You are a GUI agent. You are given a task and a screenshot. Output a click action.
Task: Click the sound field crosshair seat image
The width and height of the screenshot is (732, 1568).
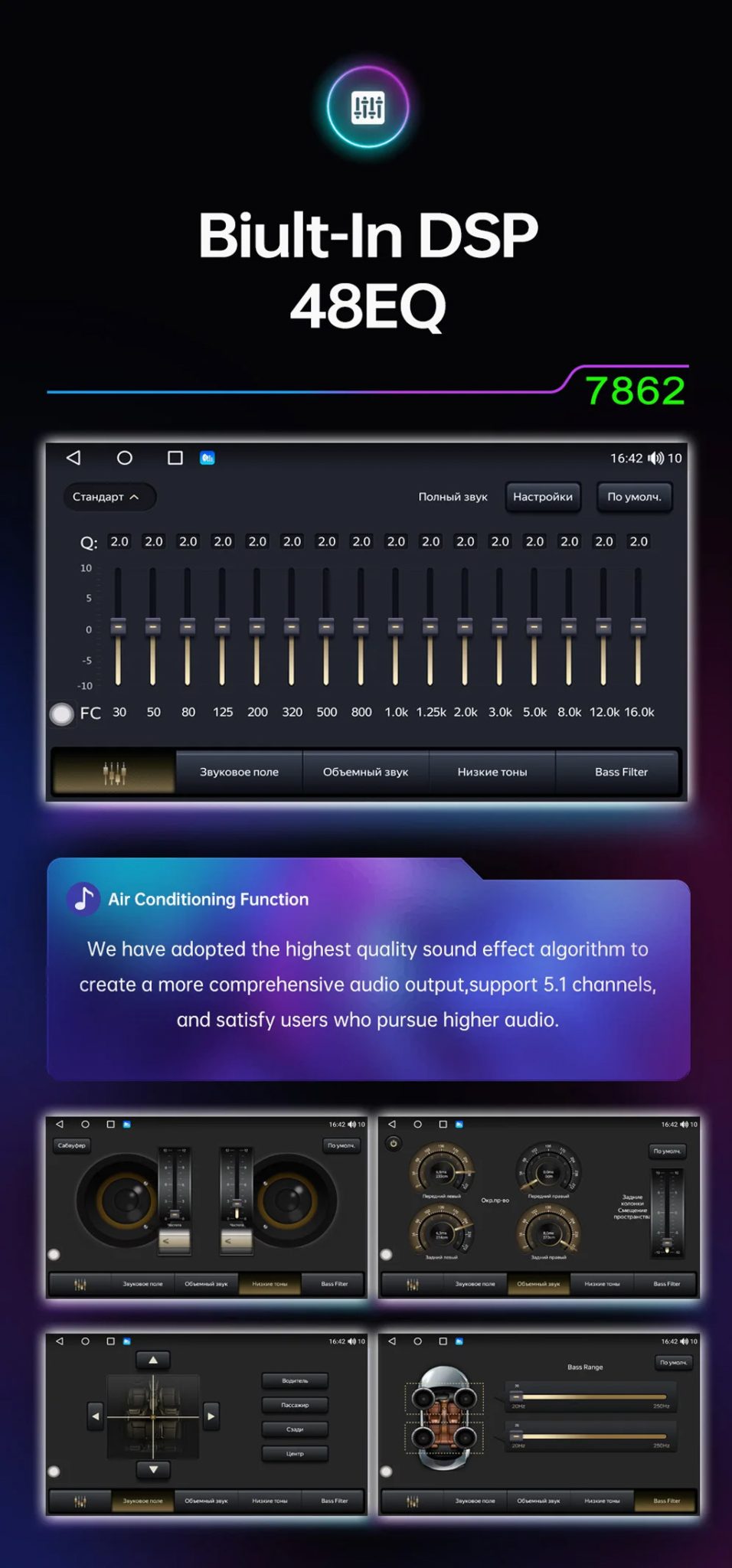153,1416
